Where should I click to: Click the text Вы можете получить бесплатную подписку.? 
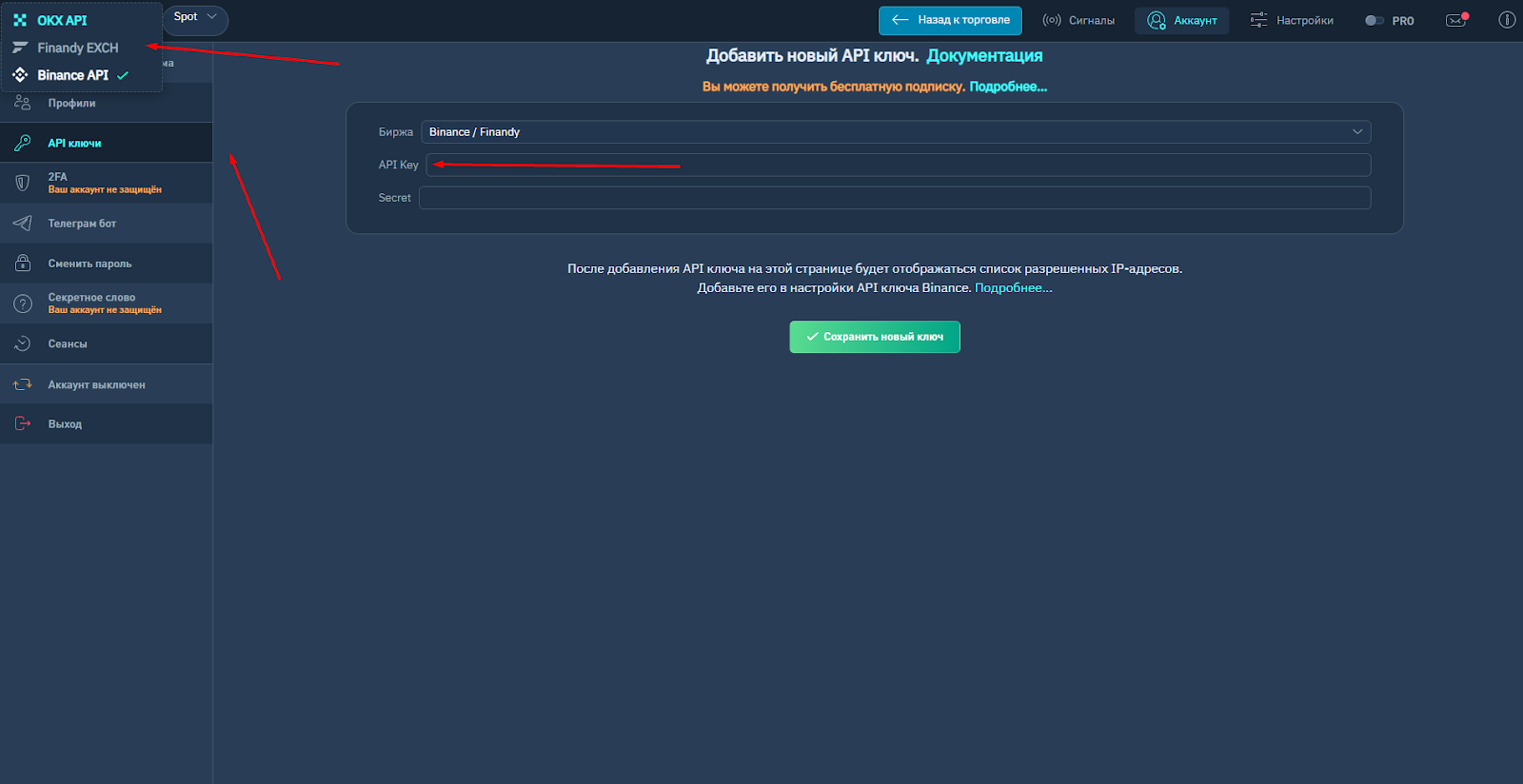tap(834, 87)
